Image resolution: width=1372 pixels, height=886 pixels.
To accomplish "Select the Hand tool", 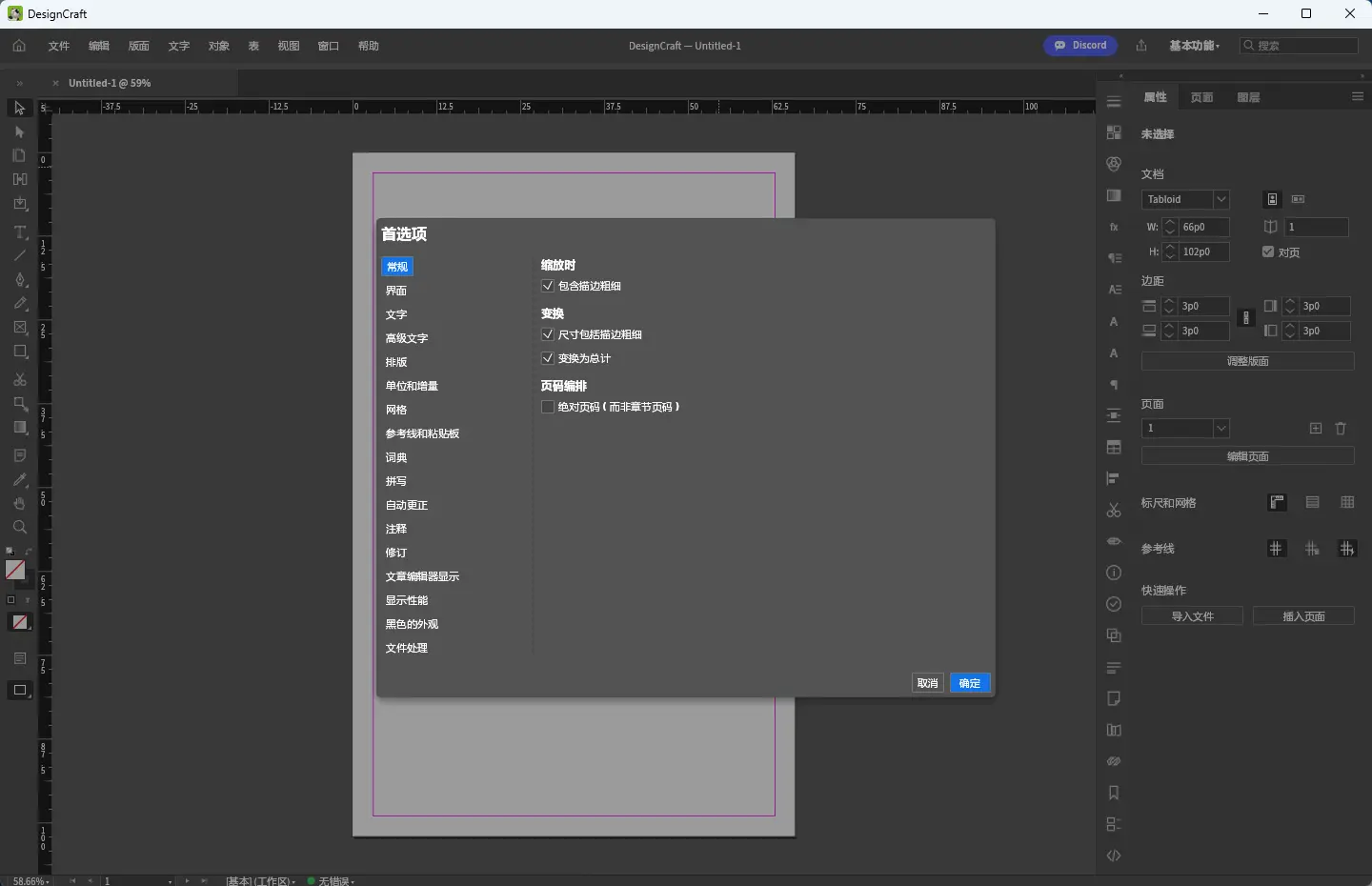I will (19, 503).
